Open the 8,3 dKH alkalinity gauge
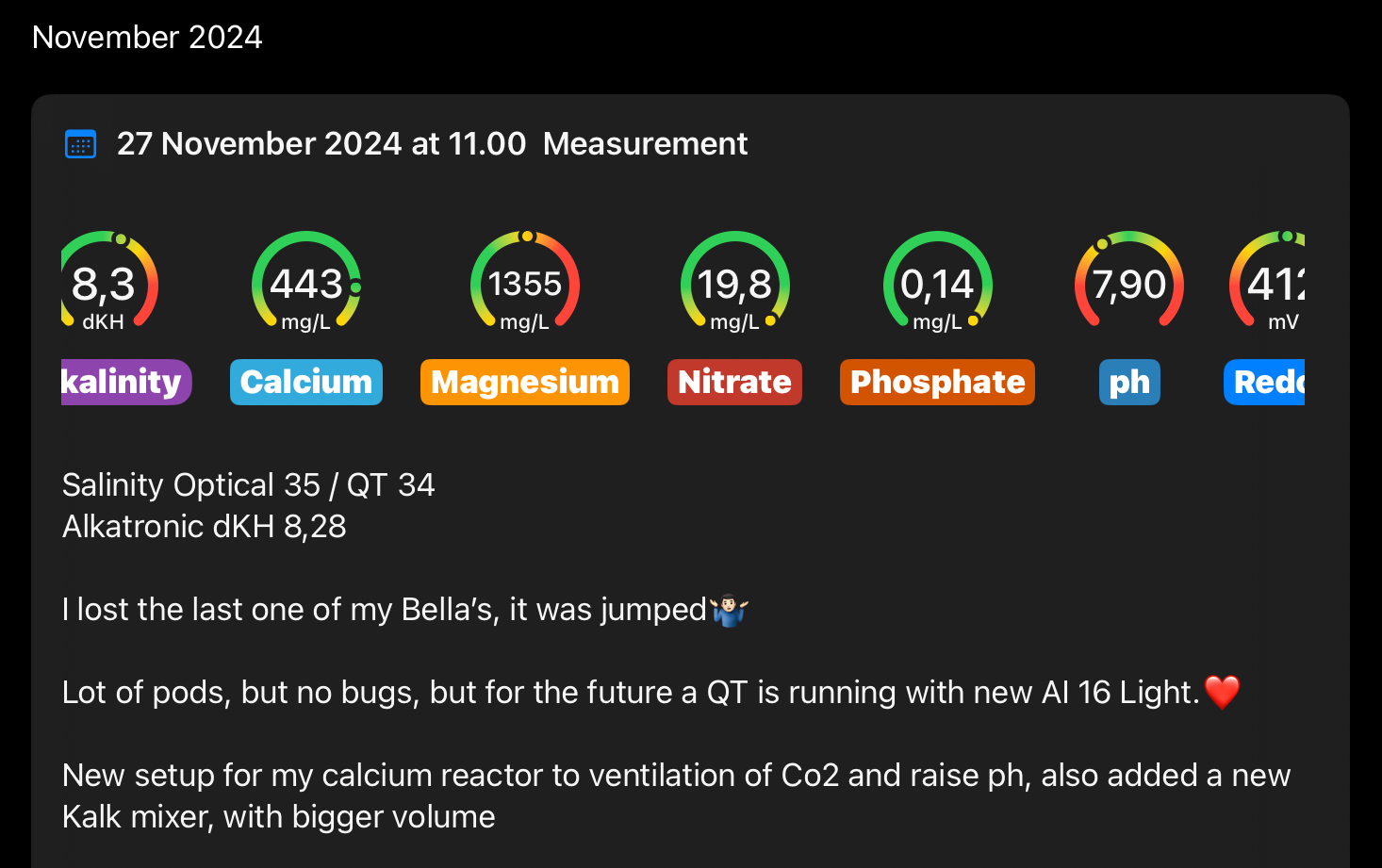The height and width of the screenshot is (868, 1382). (107, 283)
